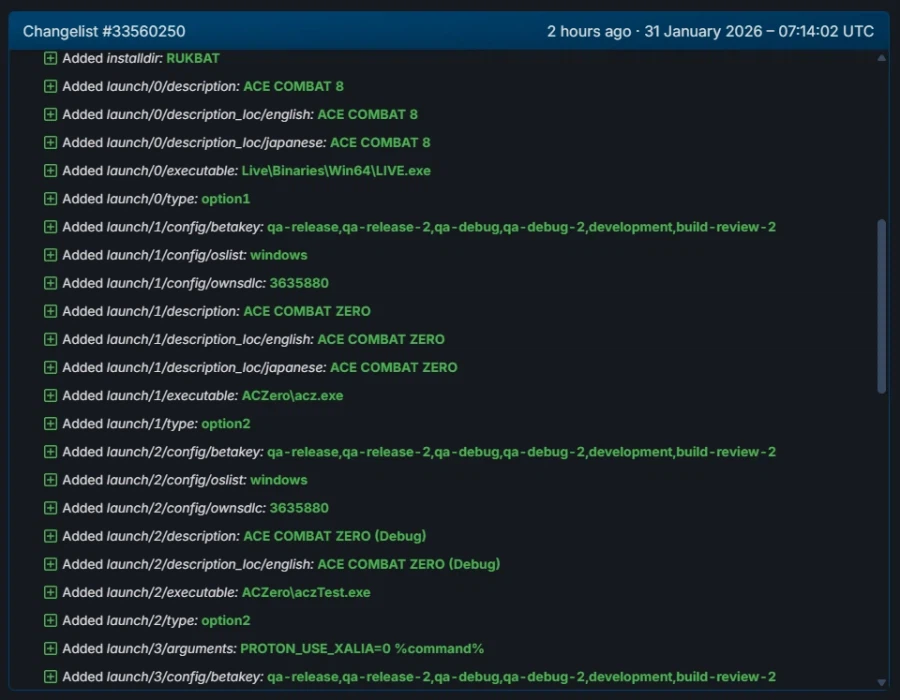The width and height of the screenshot is (900, 700).
Task: Expand launch/2/description ACE COMBAT ZERO (Debug)
Action: coord(50,536)
